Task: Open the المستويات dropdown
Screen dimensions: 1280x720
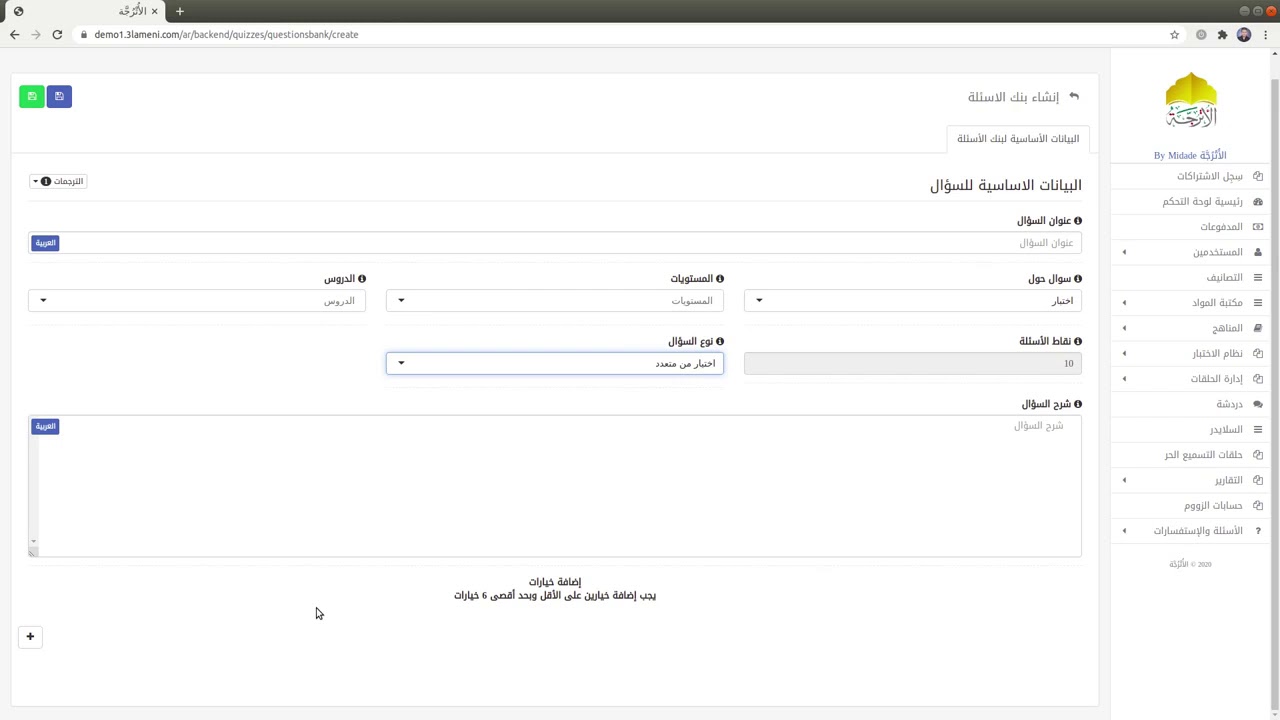Action: click(555, 301)
